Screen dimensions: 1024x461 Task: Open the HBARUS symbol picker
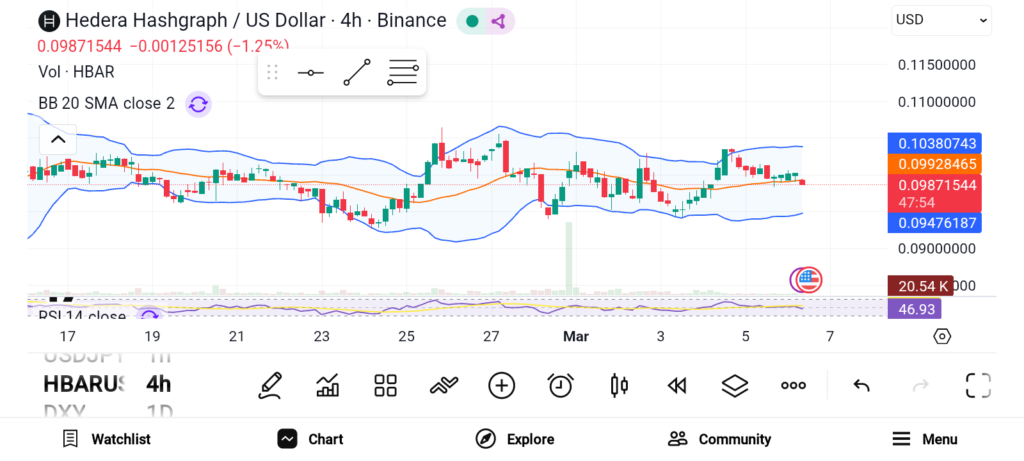[83, 384]
